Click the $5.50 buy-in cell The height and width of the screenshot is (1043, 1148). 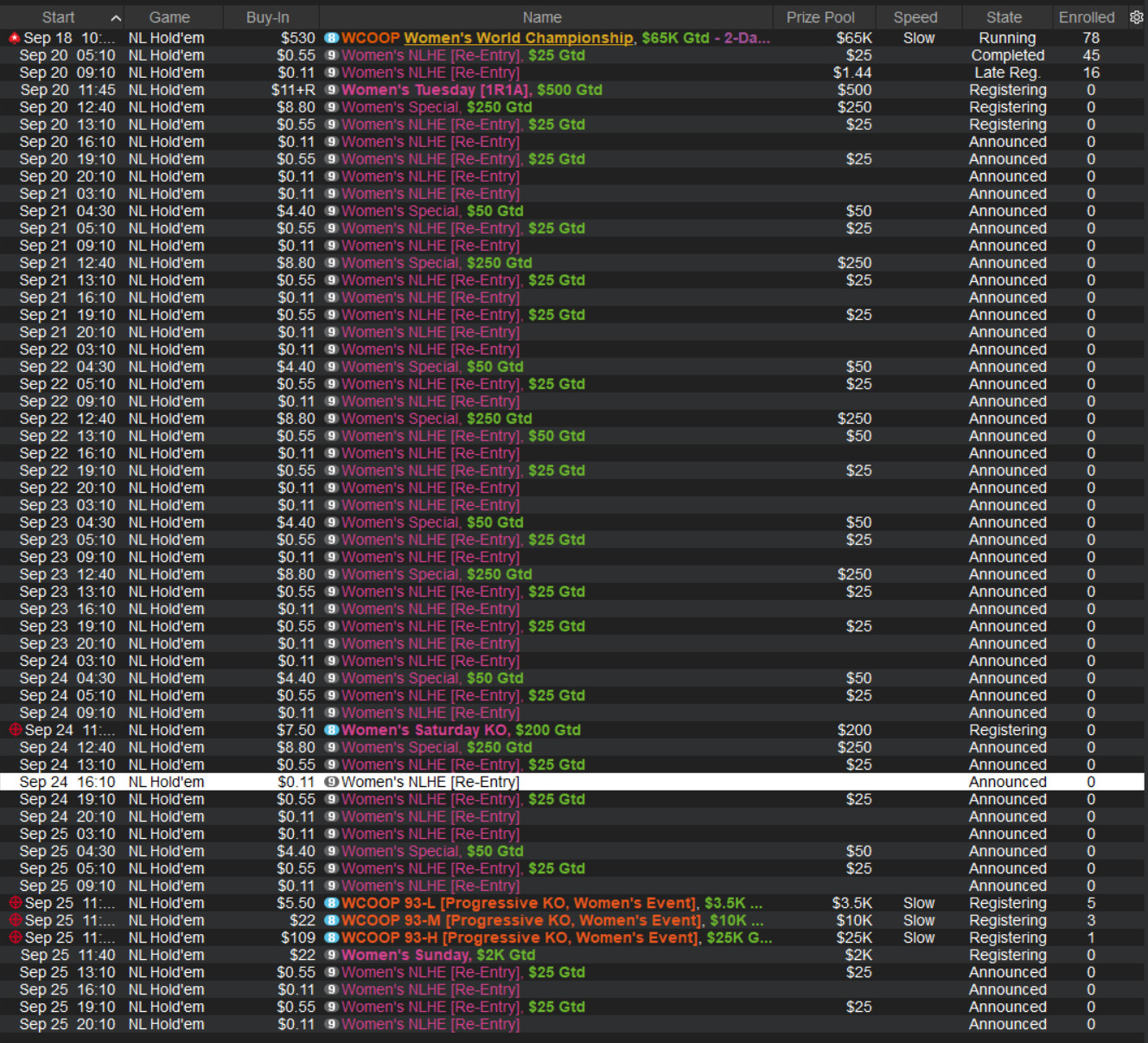297,903
